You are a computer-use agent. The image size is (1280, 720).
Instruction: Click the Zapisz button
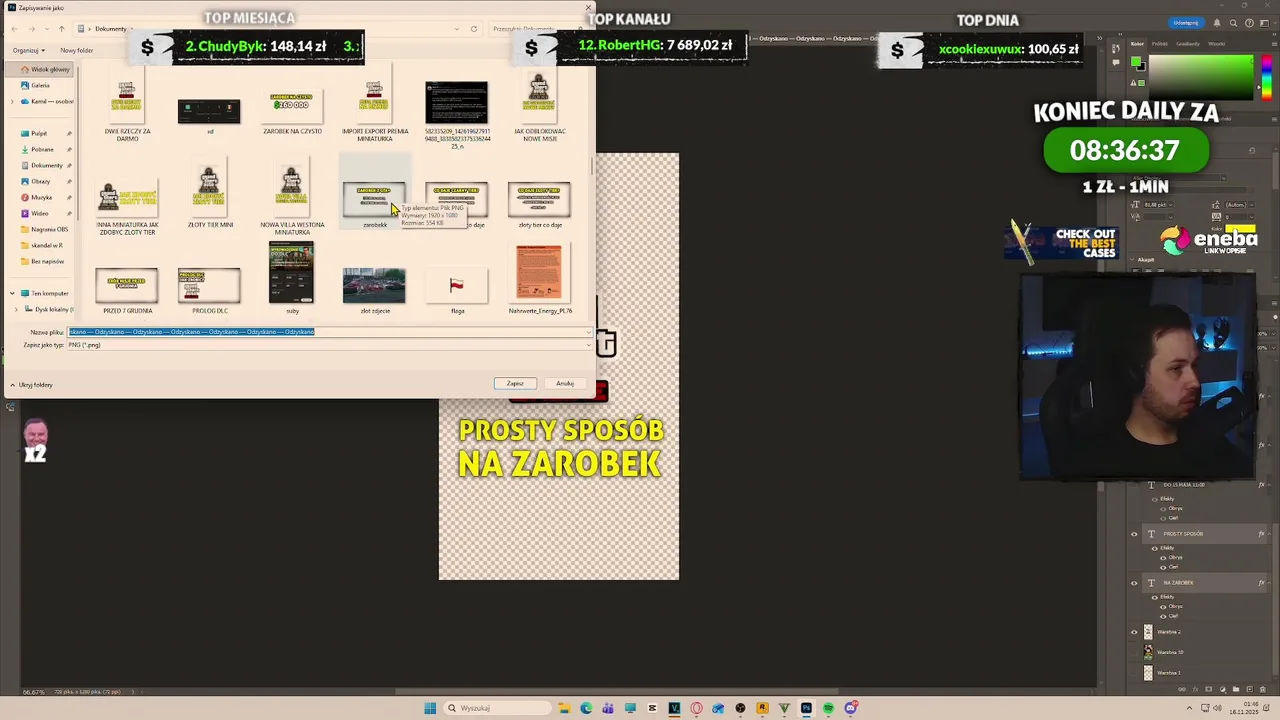515,383
